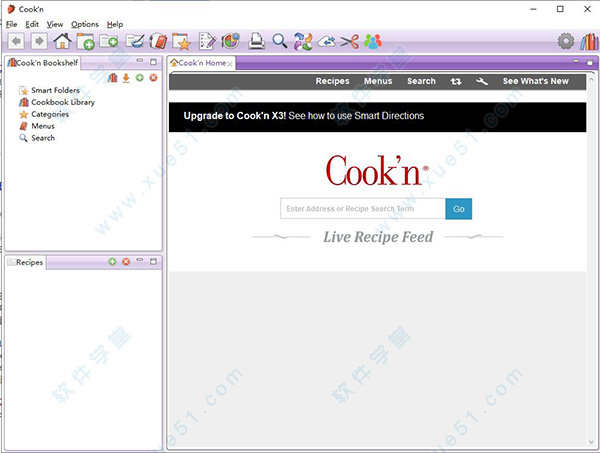The width and height of the screenshot is (600, 453).
Task: Click red delete button in Bookshelf panel
Action: point(153,78)
